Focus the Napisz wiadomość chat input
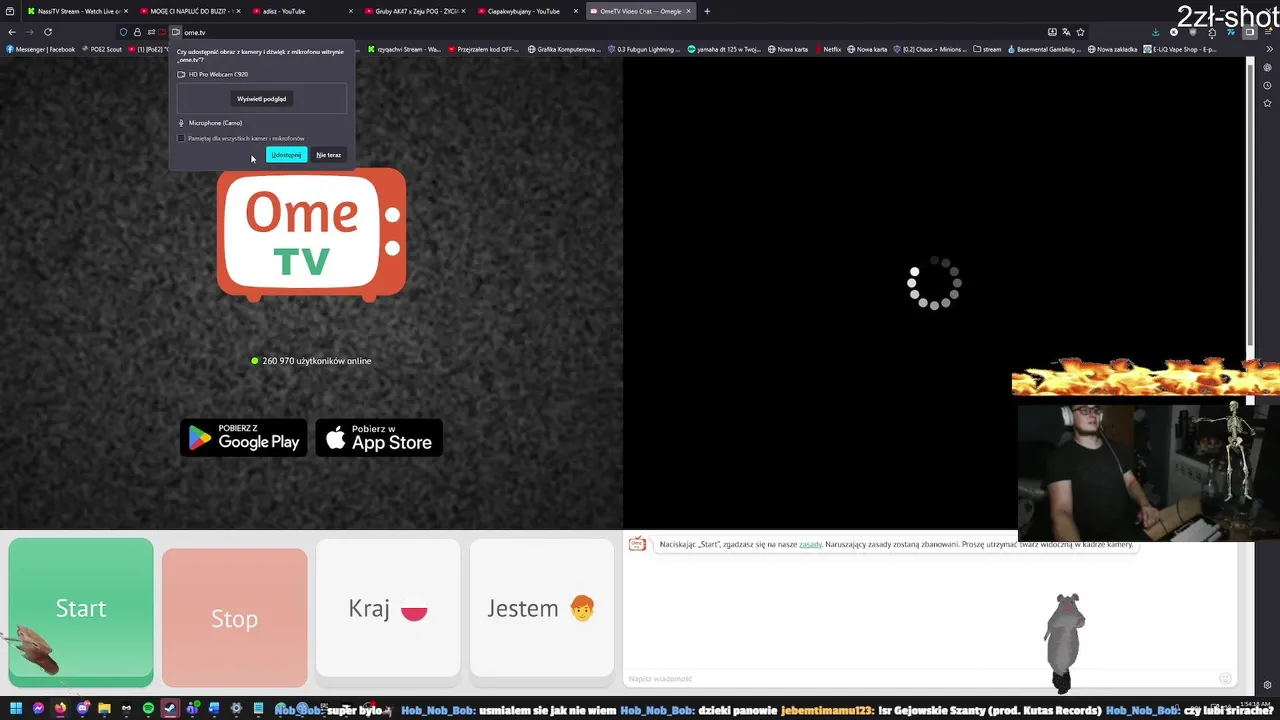Screen dimensions: 1280x720 920,679
